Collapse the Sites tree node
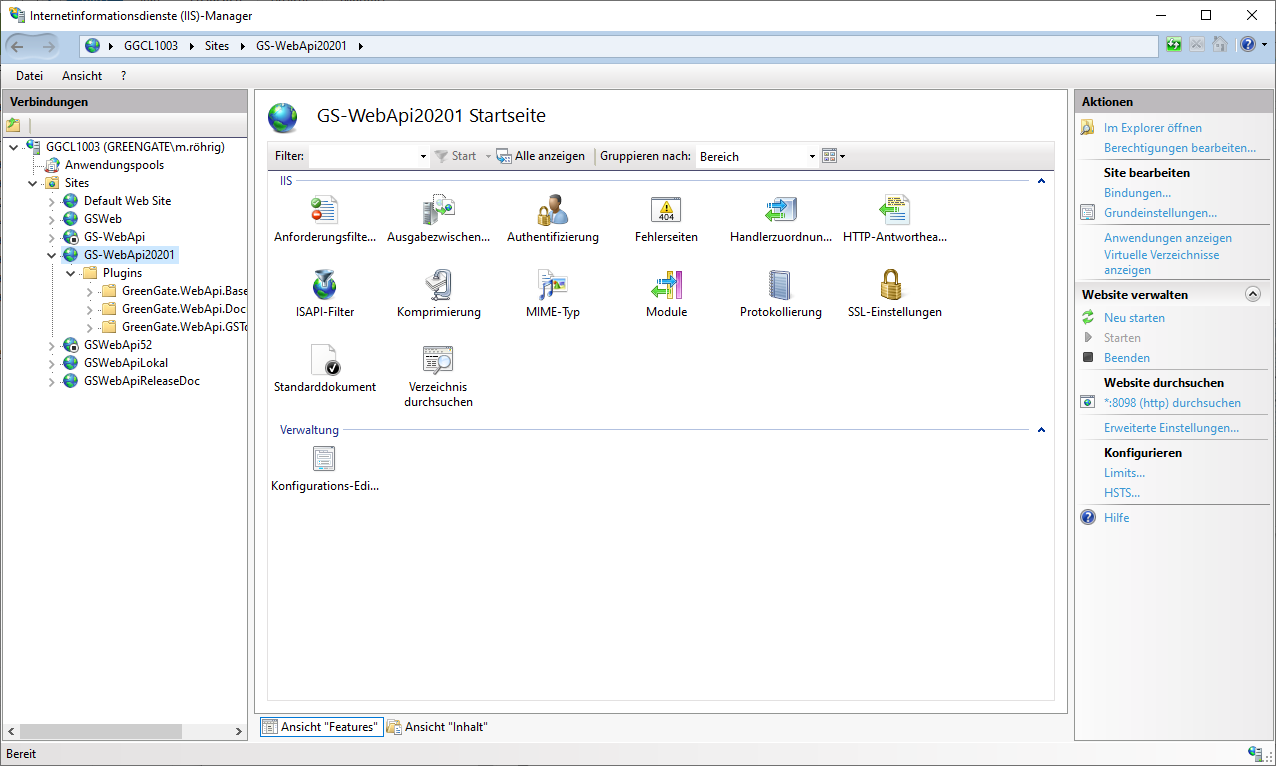This screenshot has width=1276, height=766. click(33, 183)
